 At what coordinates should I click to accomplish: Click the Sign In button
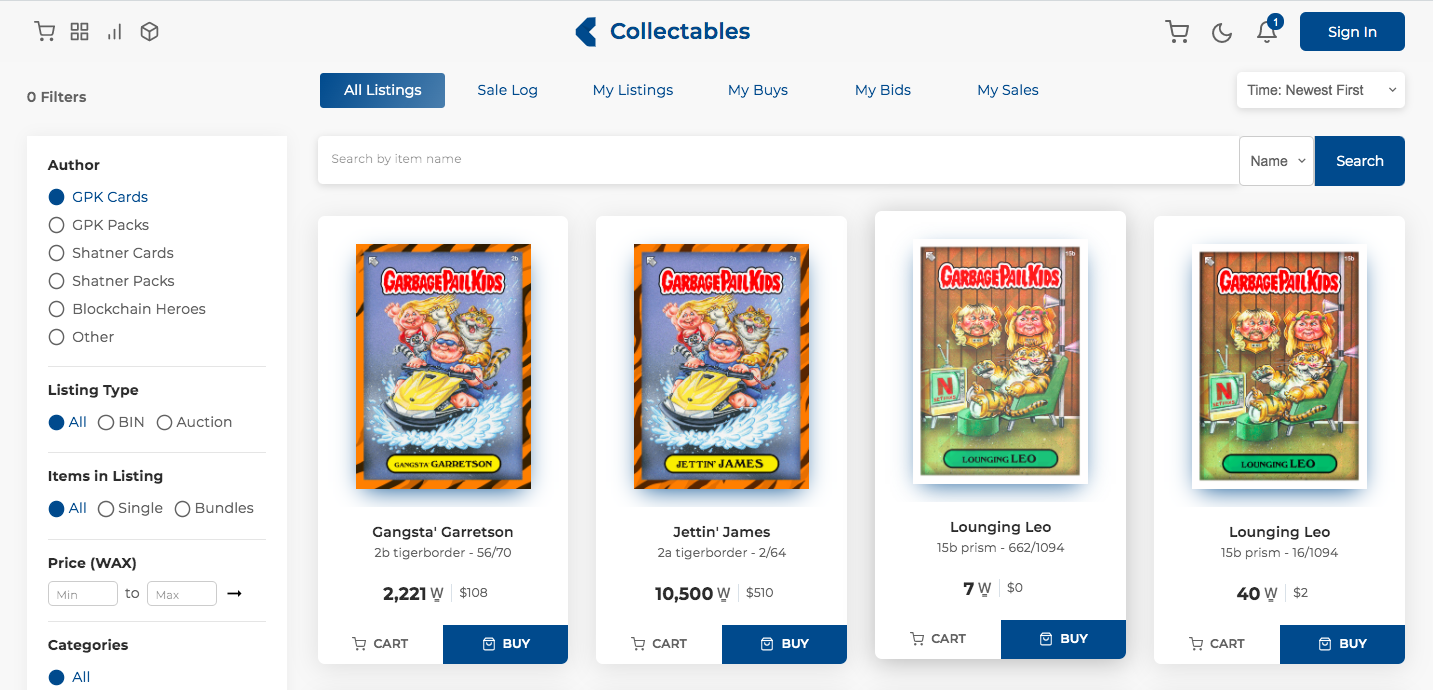[1352, 32]
